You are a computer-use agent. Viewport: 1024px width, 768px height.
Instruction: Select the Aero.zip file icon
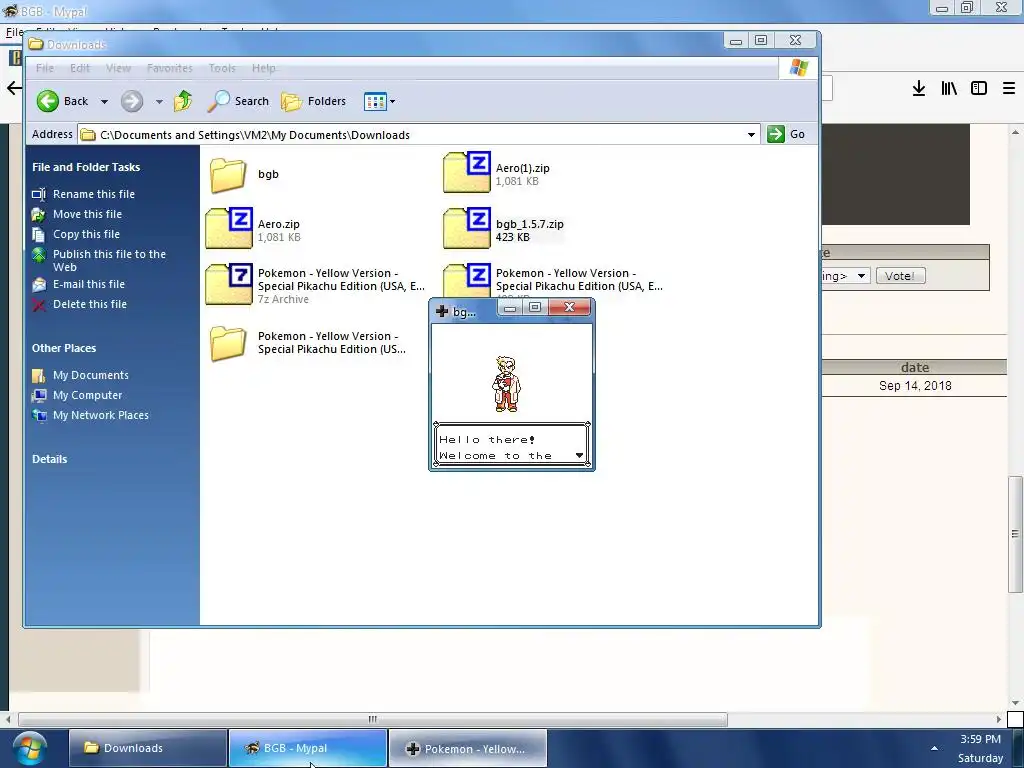click(x=229, y=229)
